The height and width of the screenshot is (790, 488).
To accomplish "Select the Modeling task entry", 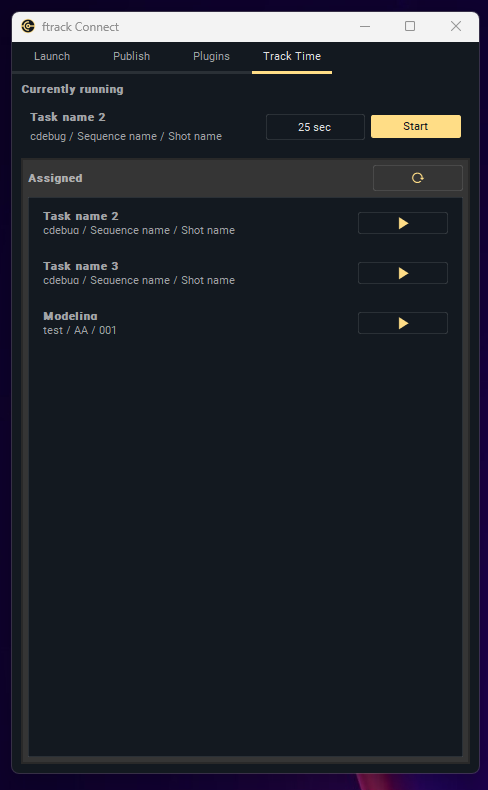I will point(191,323).
